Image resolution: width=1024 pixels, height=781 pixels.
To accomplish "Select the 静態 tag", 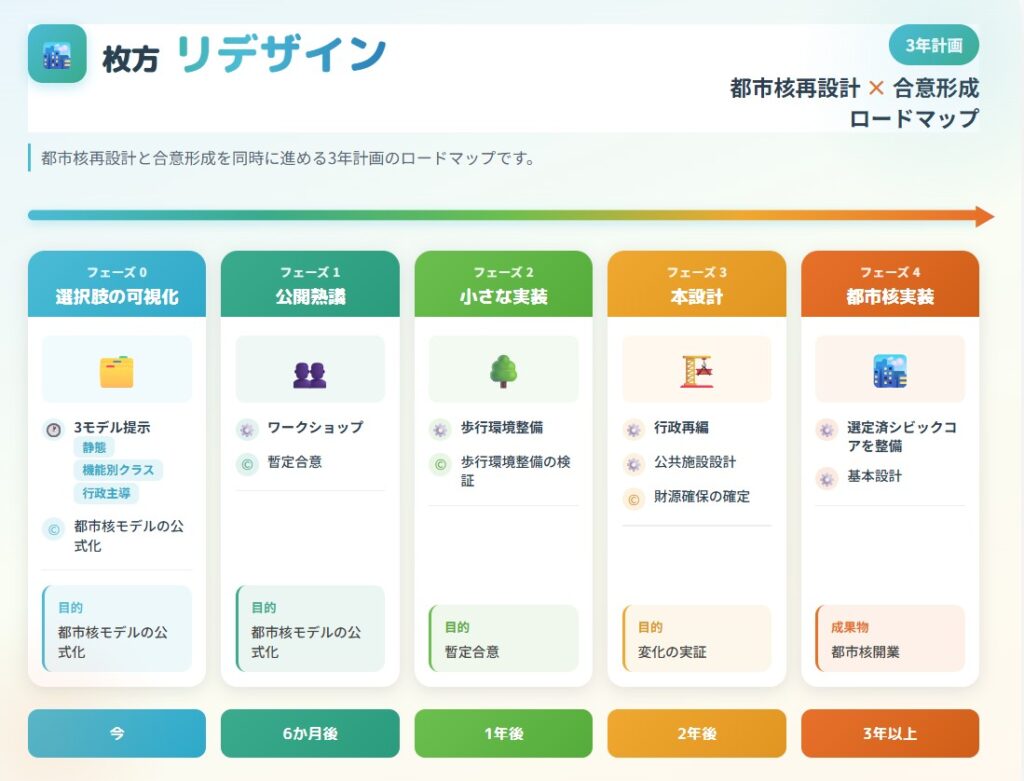I will point(95,448).
